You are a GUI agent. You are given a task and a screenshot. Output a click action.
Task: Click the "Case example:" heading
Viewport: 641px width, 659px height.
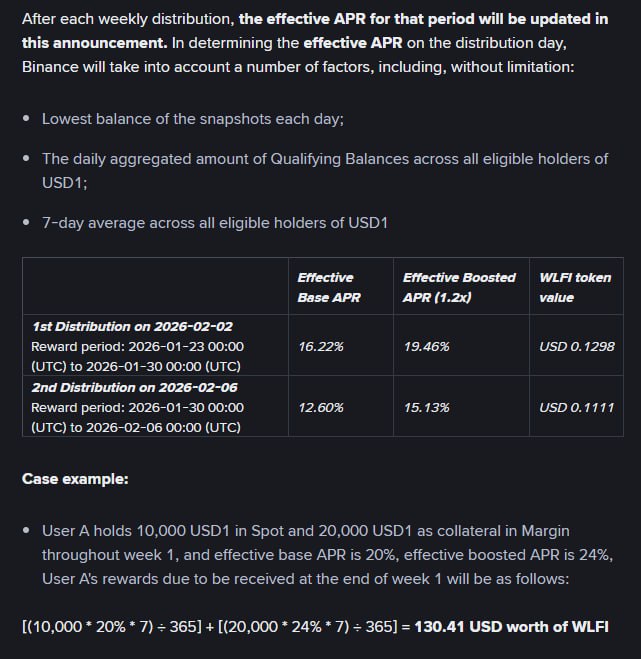click(75, 479)
